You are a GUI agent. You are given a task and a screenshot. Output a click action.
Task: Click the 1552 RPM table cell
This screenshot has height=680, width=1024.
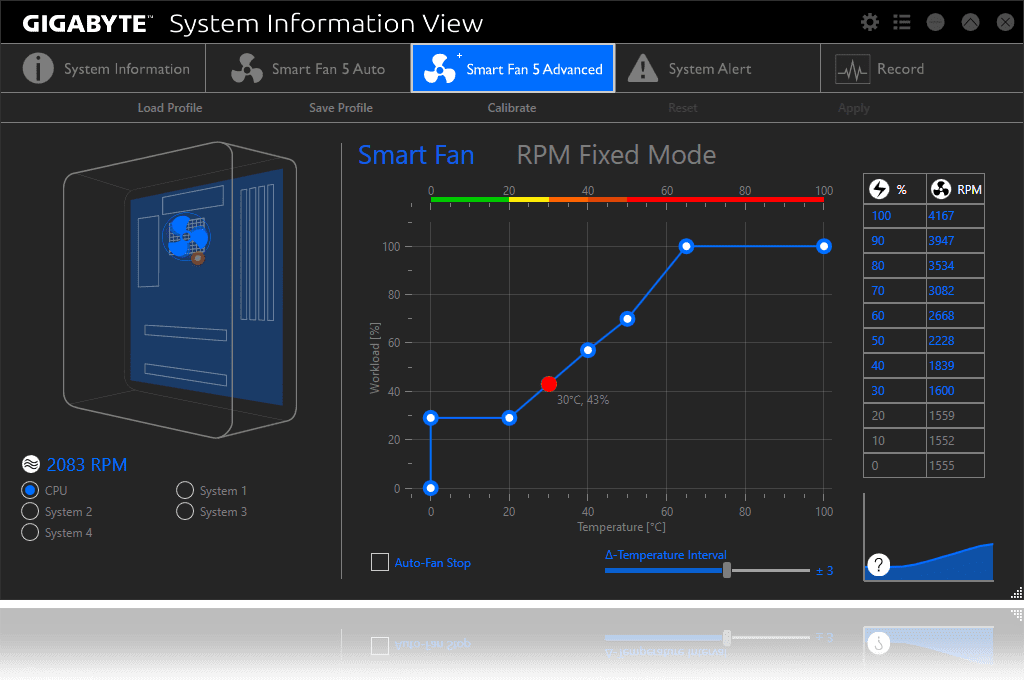click(955, 440)
